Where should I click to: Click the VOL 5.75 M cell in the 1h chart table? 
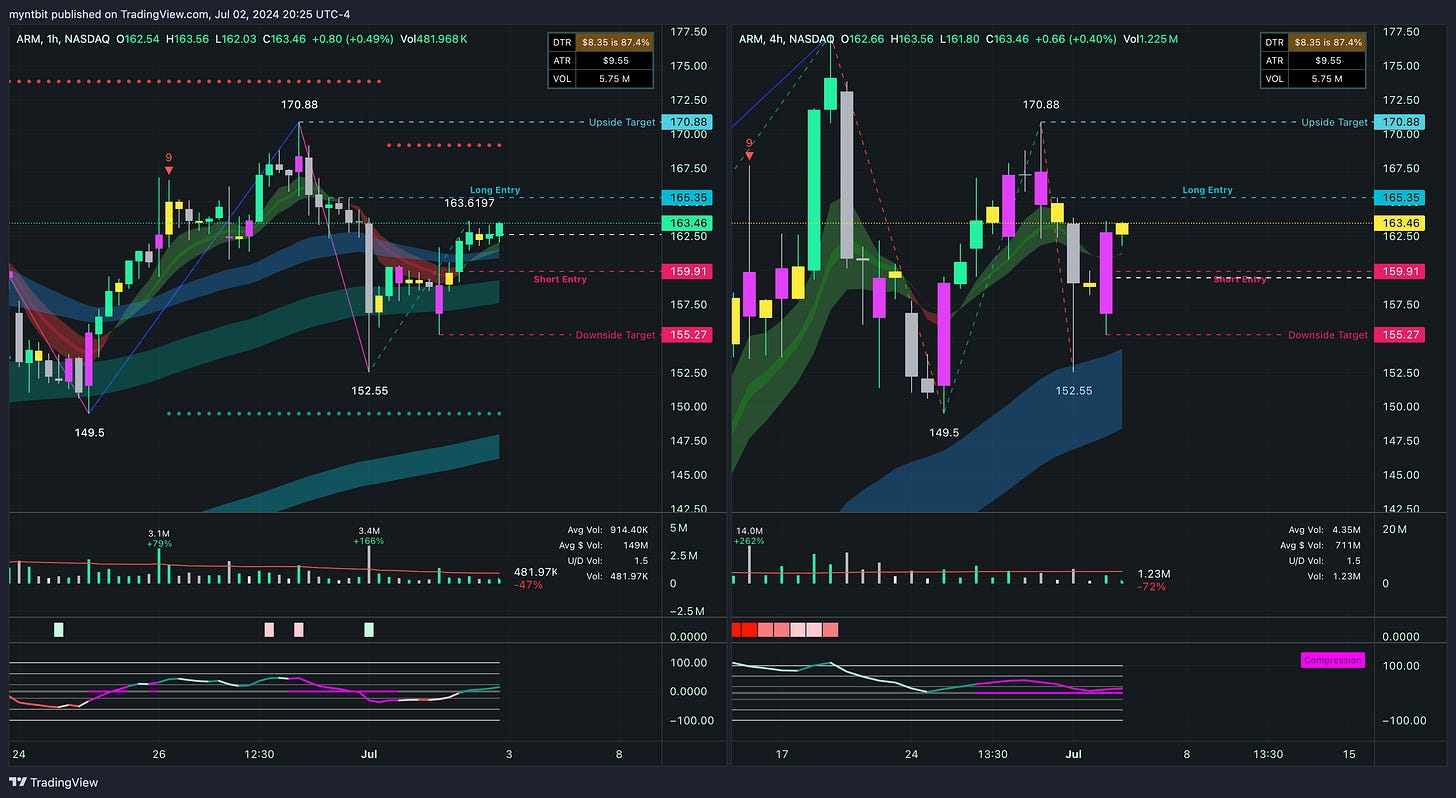600,77
